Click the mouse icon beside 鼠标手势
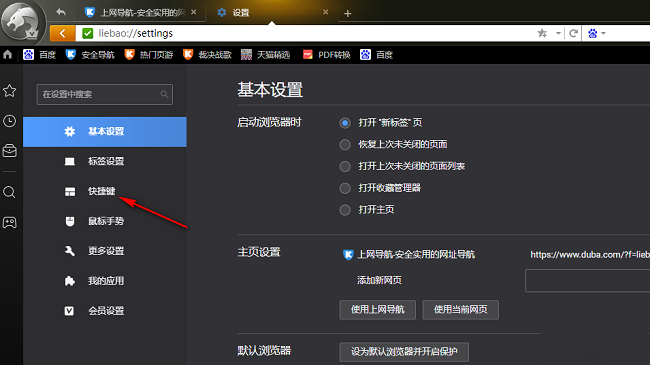The height and width of the screenshot is (365, 650). click(x=70, y=221)
